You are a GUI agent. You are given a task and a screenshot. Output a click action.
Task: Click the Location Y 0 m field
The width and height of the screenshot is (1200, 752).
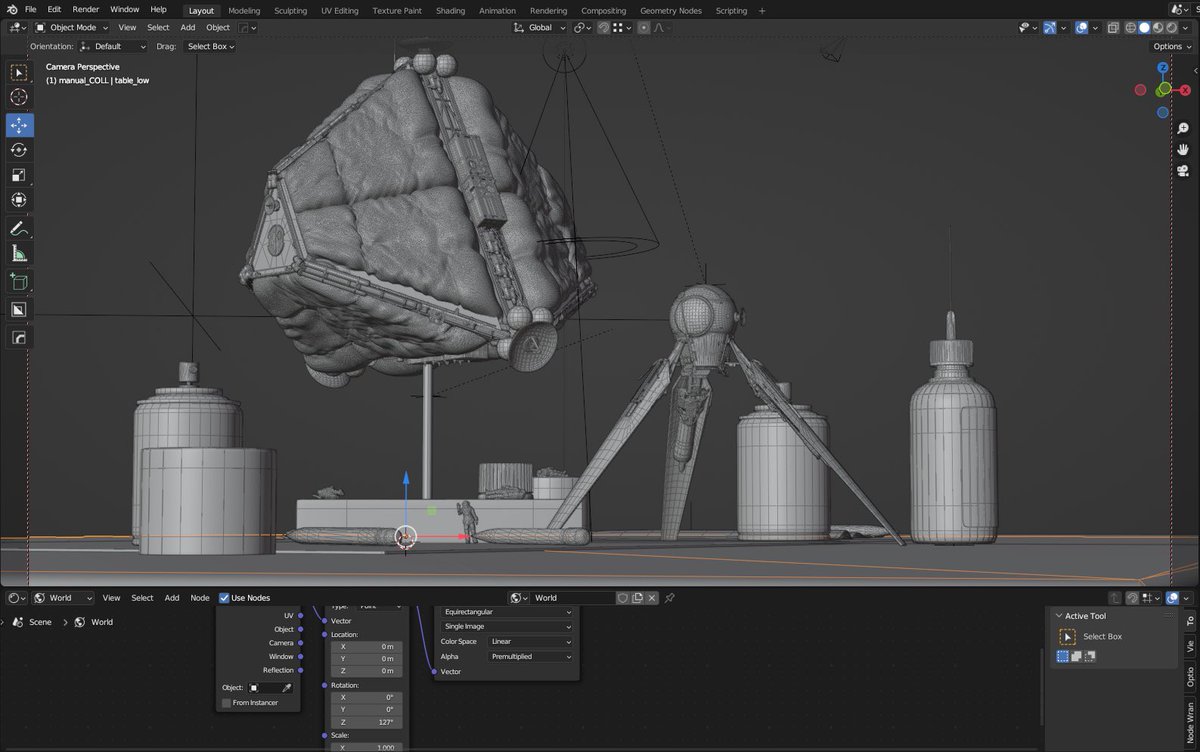[x=367, y=658]
